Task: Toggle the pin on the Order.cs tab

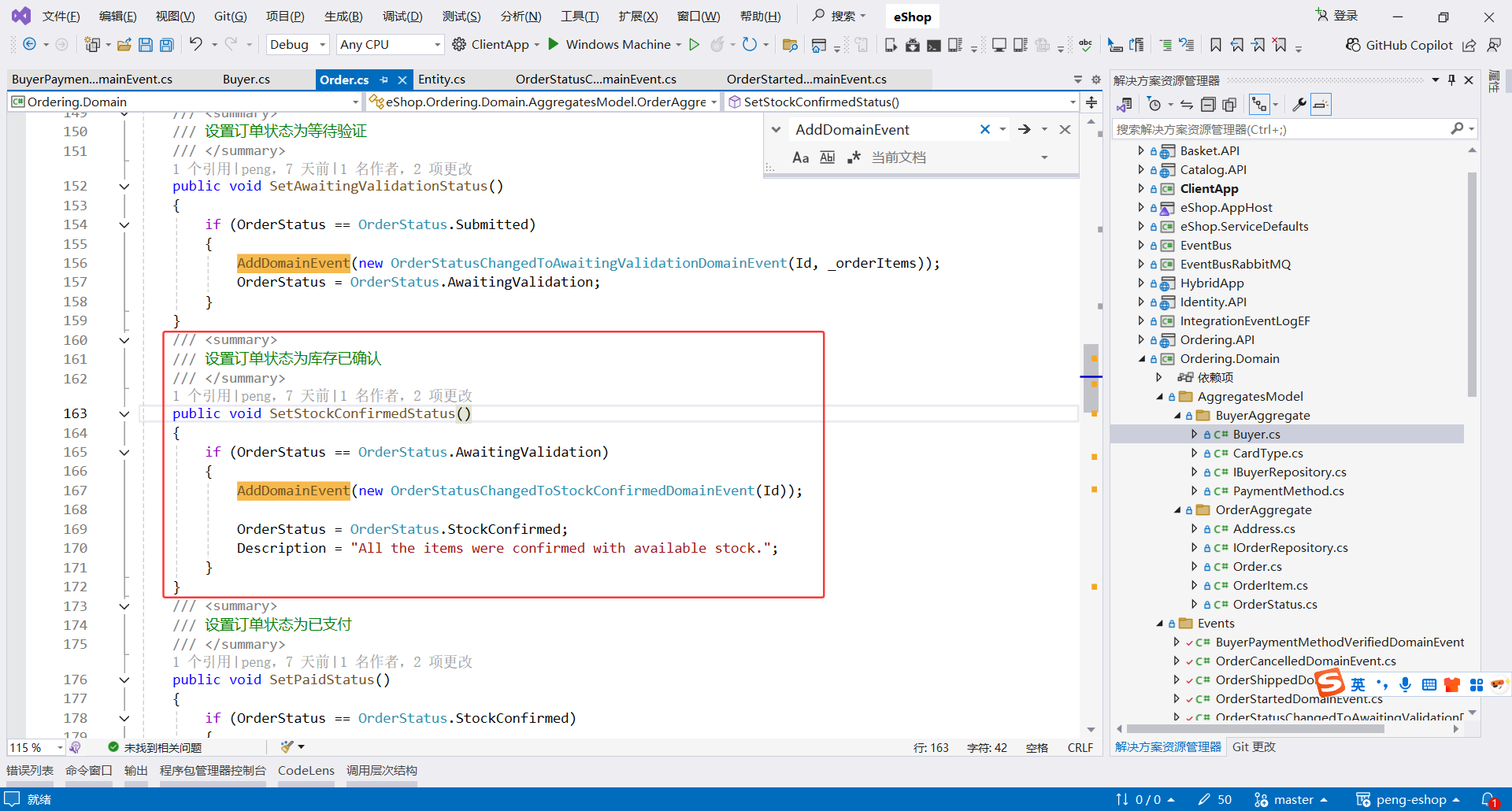Action: [x=384, y=80]
